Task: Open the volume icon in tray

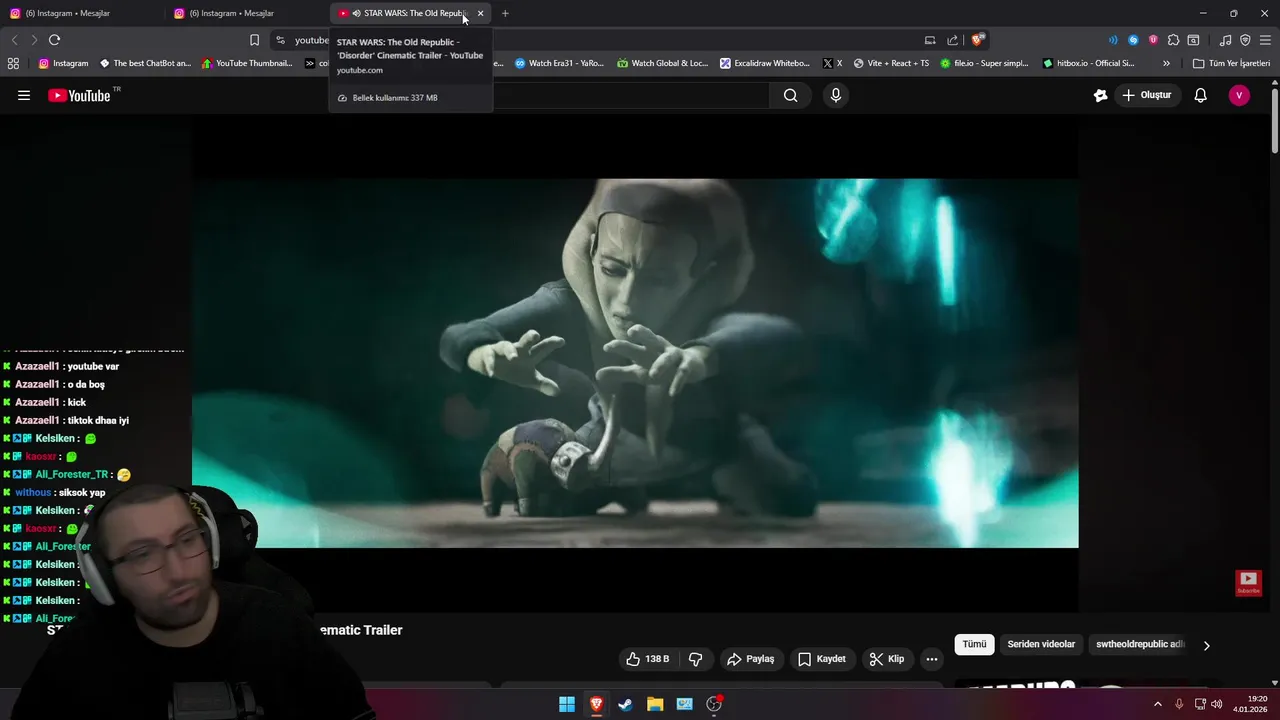Action: tap(1217, 704)
